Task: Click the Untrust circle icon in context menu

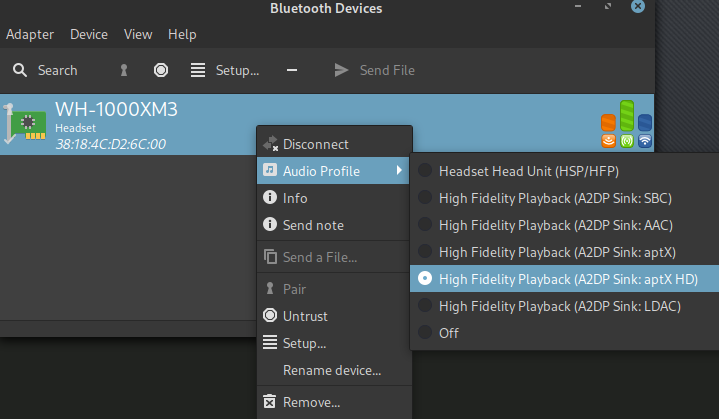Action: tap(270, 315)
